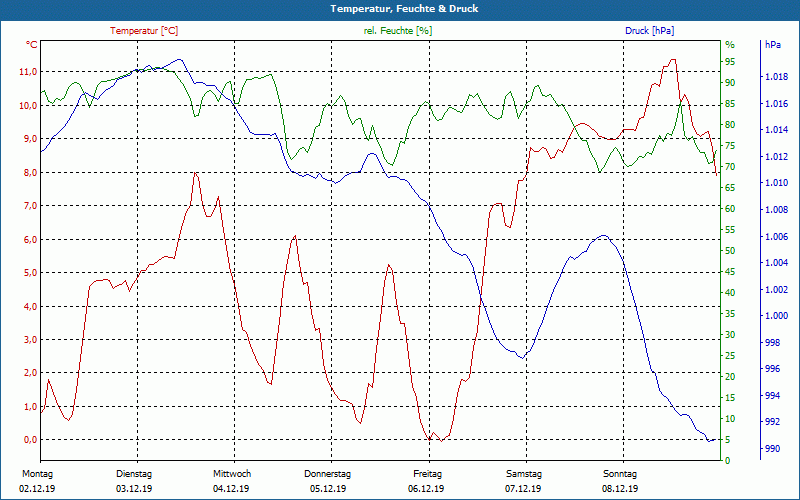800x500 pixels.
Task: Click the '1.012' pressure axis value
Action: 777,157
